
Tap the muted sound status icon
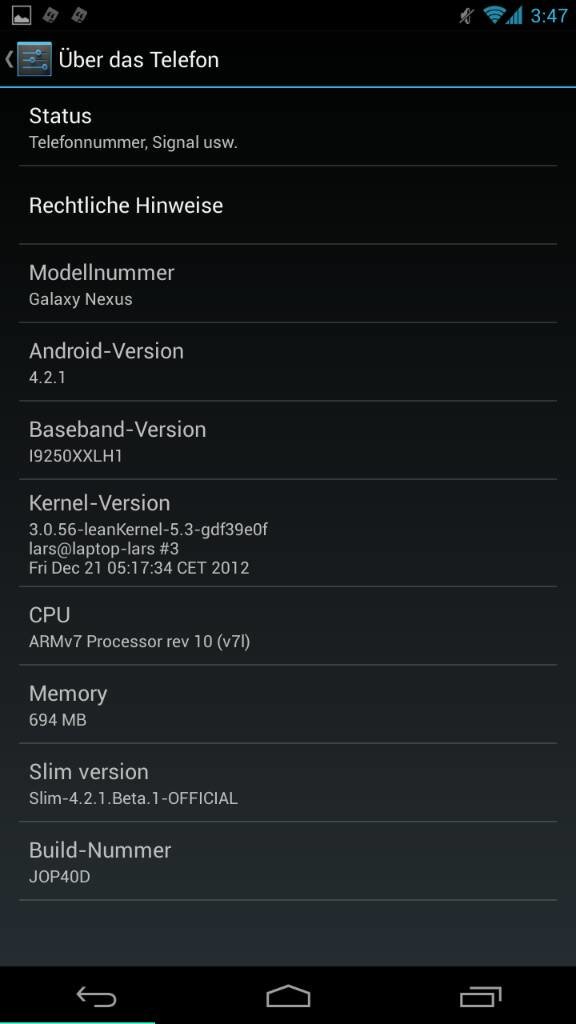[x=466, y=15]
